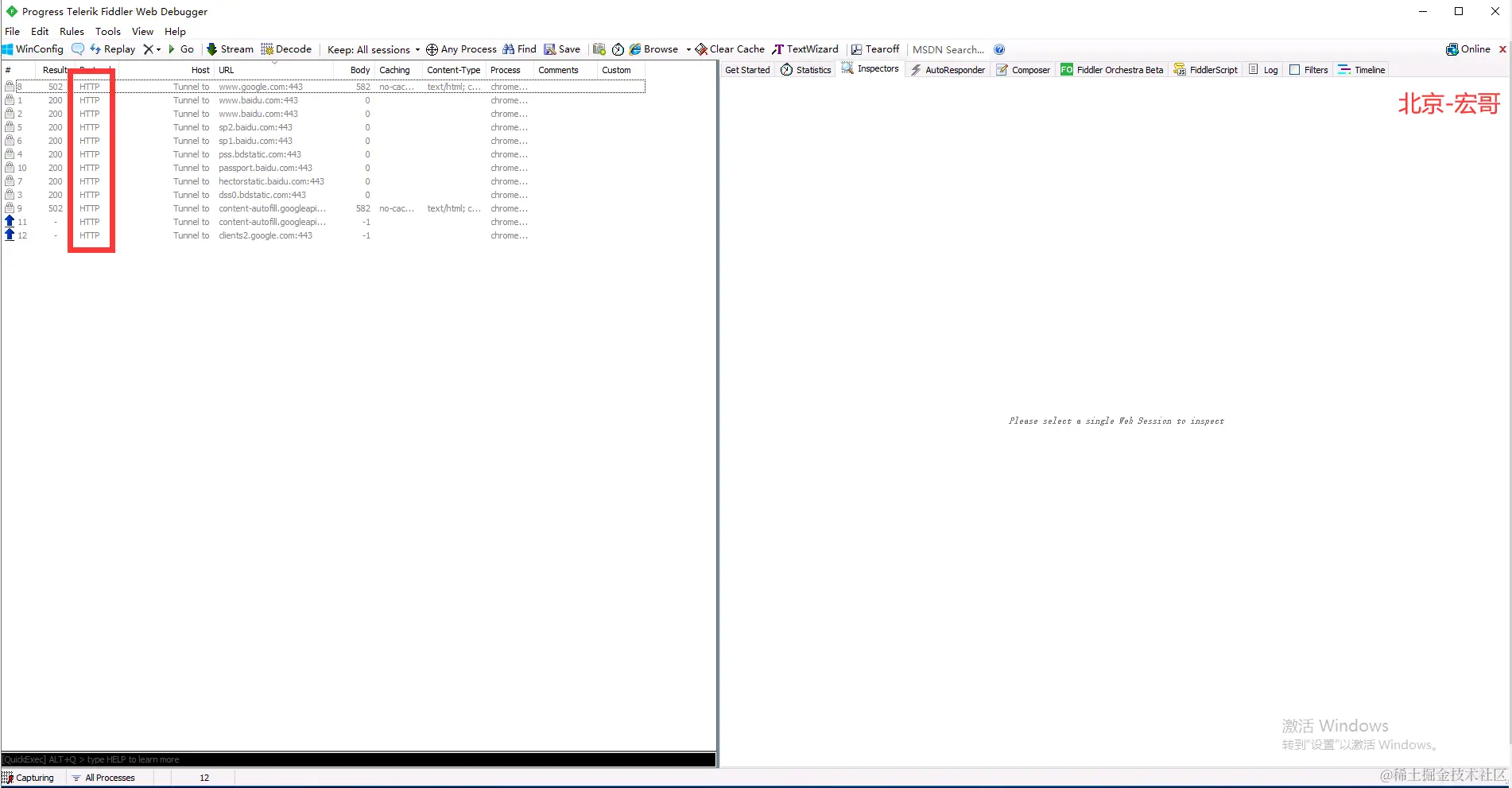Select session 6 sp1.baidu.com:443
Viewport: 1512px width, 788px height.
[x=323, y=141]
